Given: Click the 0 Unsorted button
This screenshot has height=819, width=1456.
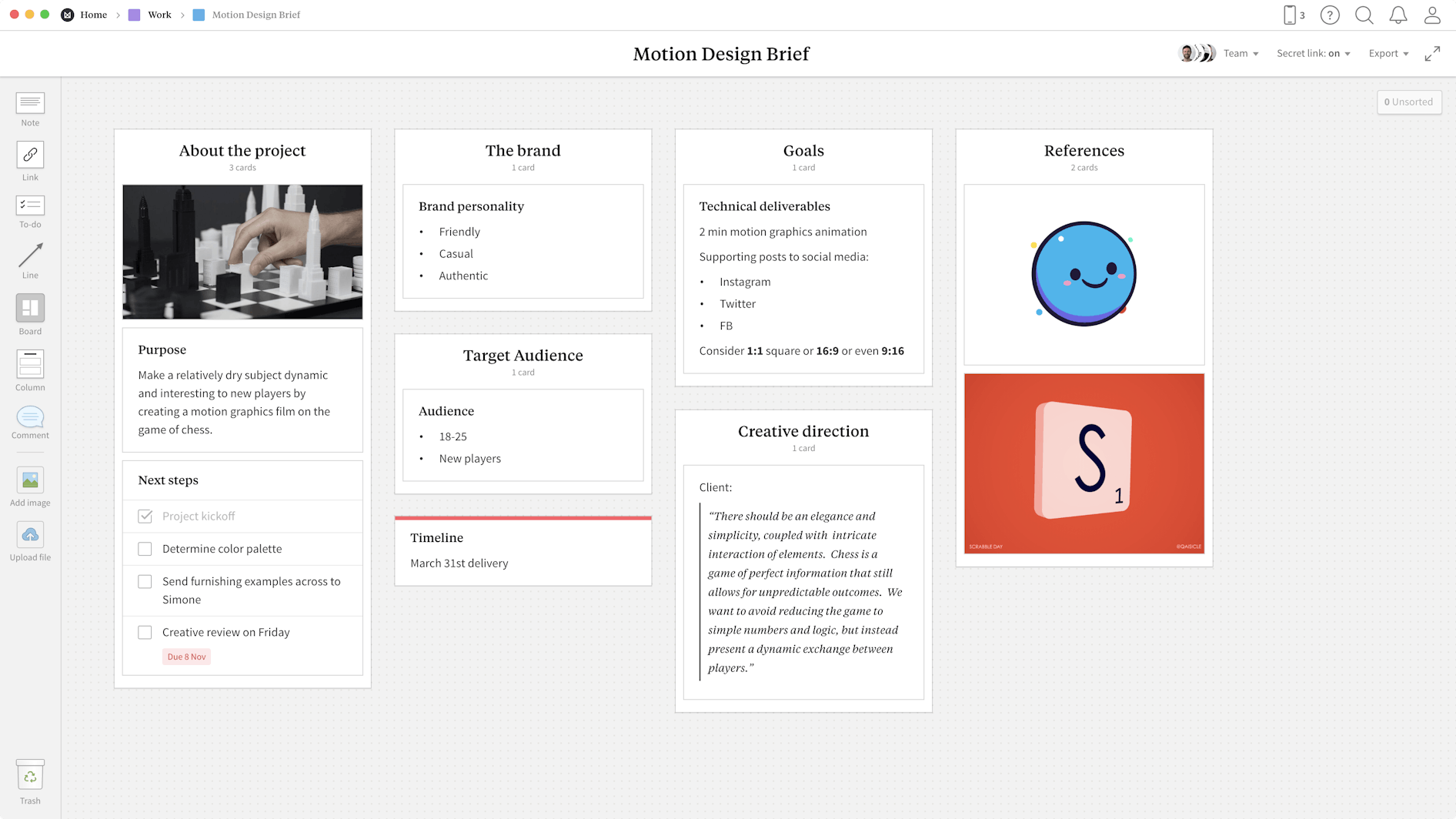Looking at the screenshot, I should pyautogui.click(x=1409, y=102).
